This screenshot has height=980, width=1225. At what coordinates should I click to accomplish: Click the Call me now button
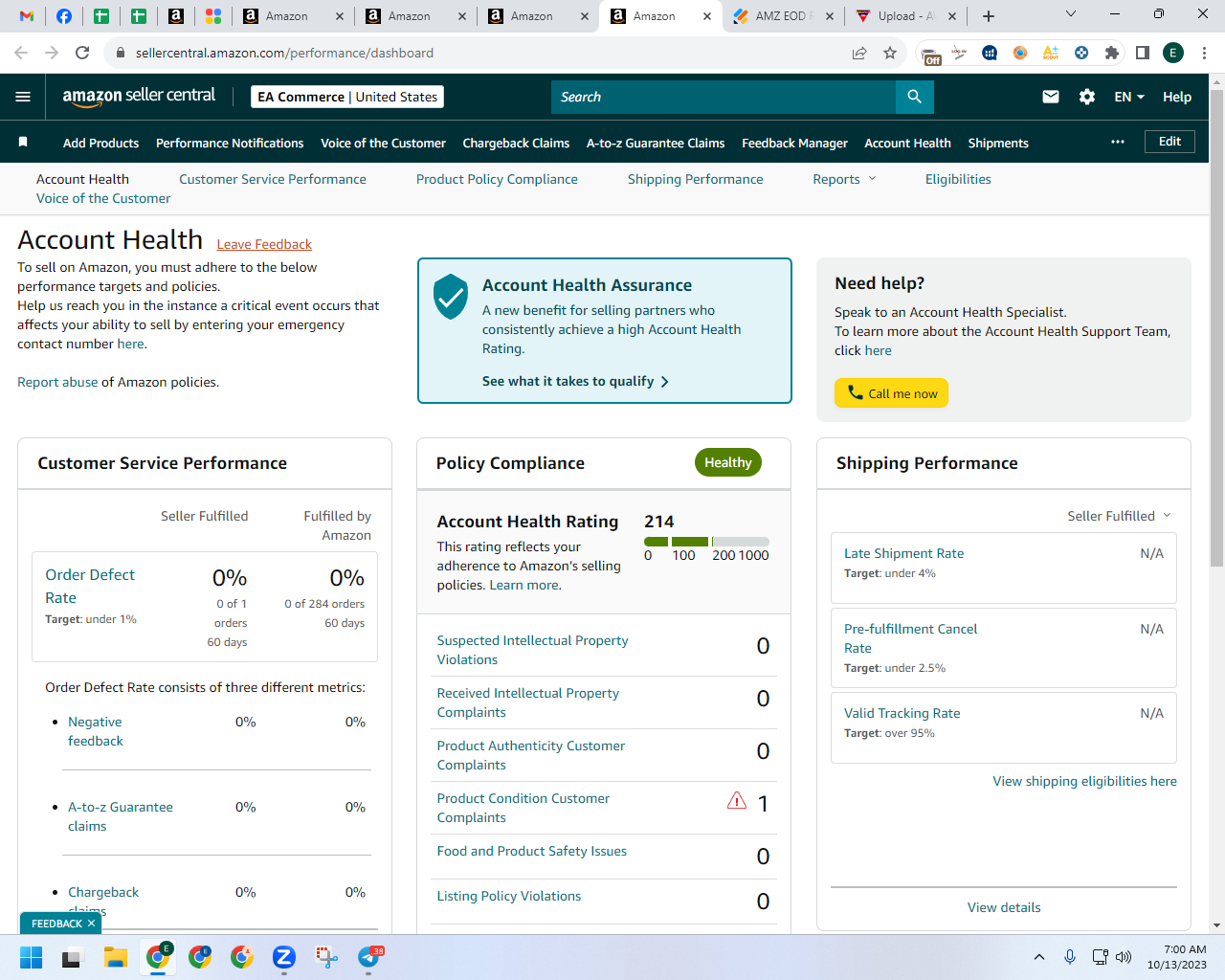click(891, 393)
